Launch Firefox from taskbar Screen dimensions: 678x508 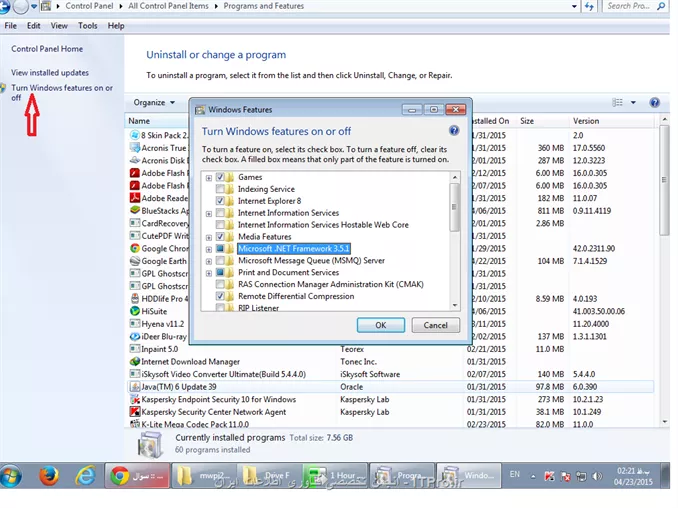click(x=48, y=476)
